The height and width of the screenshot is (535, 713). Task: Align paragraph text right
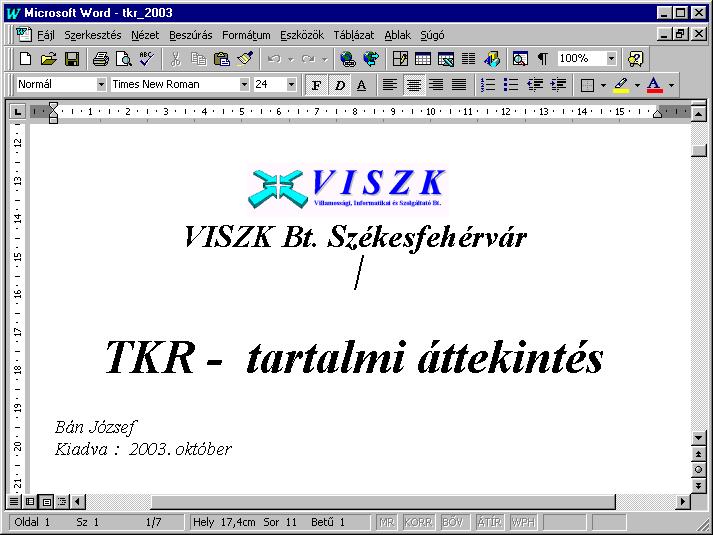[x=436, y=85]
